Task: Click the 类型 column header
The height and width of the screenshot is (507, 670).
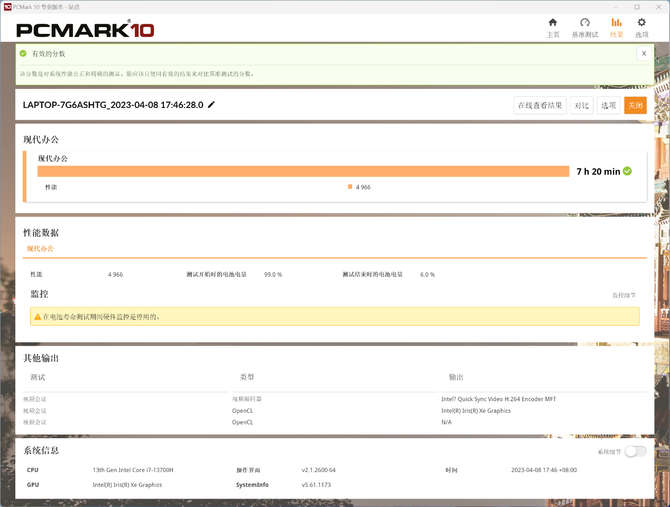Action: 247,377
